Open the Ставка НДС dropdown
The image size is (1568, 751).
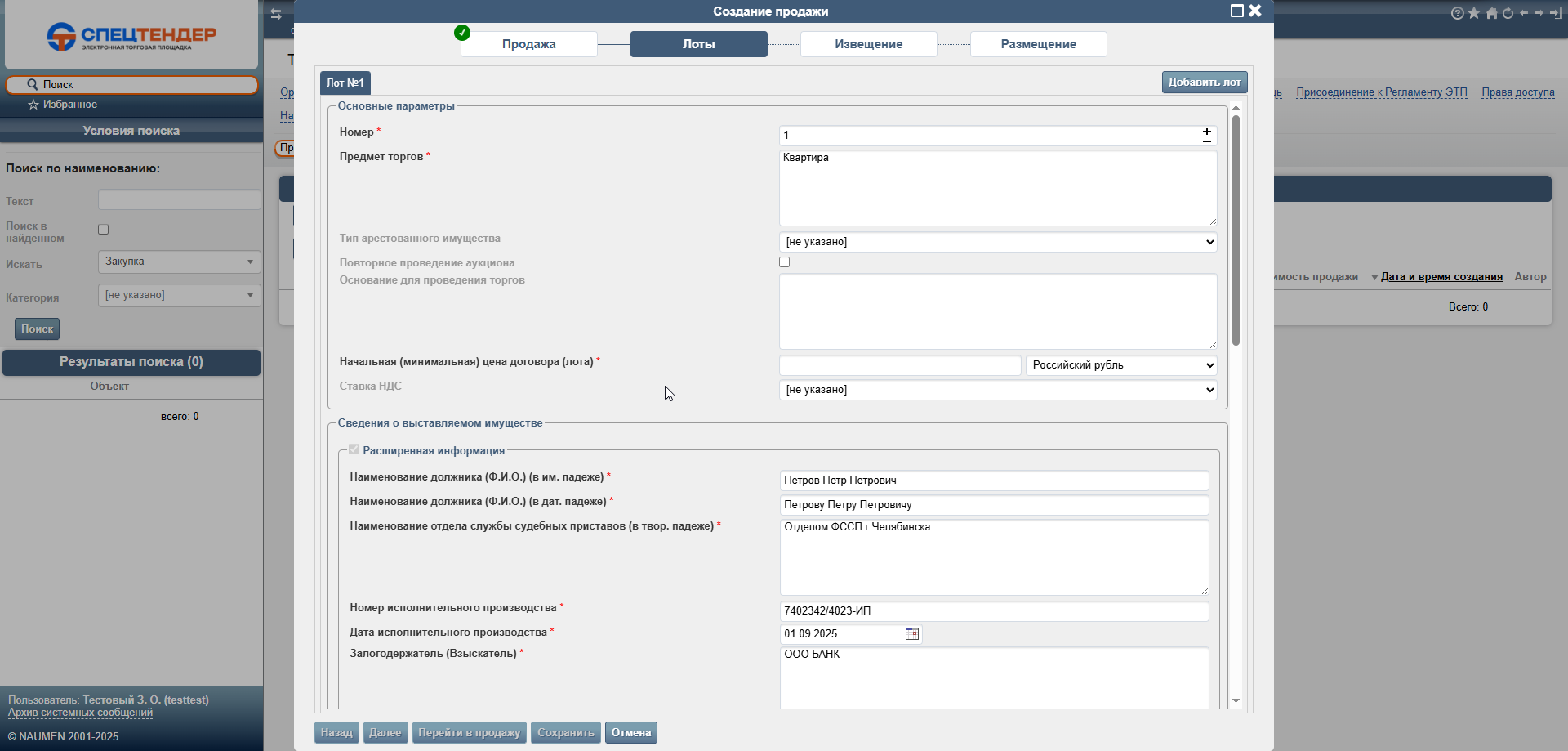coord(998,390)
